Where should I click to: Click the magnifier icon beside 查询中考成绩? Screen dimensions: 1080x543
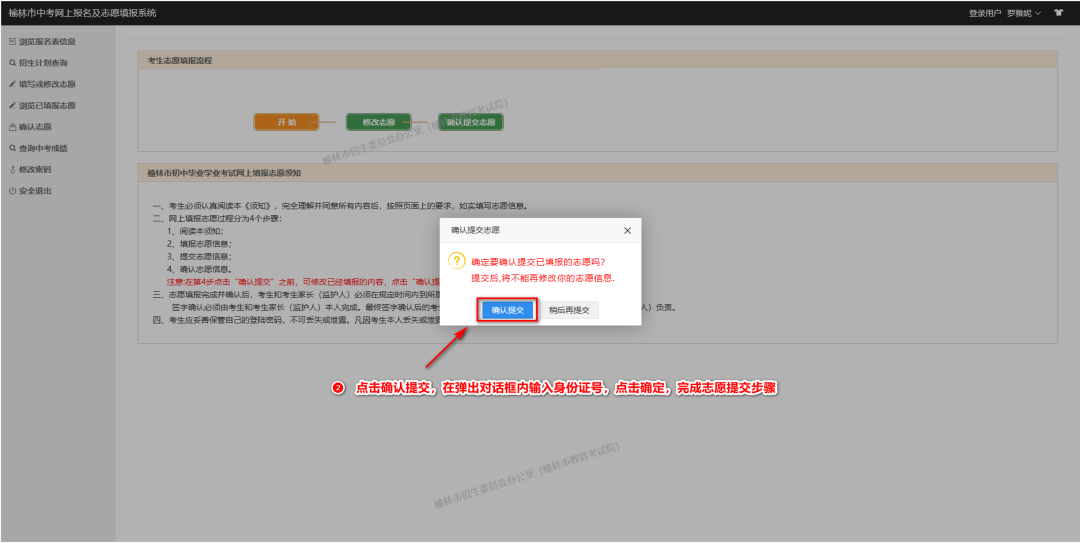coord(12,148)
